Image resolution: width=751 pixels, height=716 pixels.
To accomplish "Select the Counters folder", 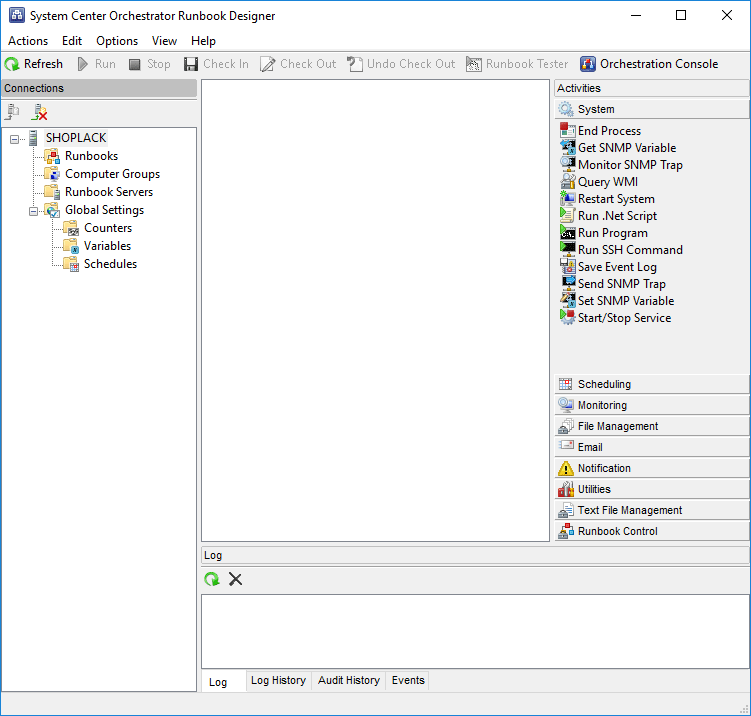I will pyautogui.click(x=108, y=228).
